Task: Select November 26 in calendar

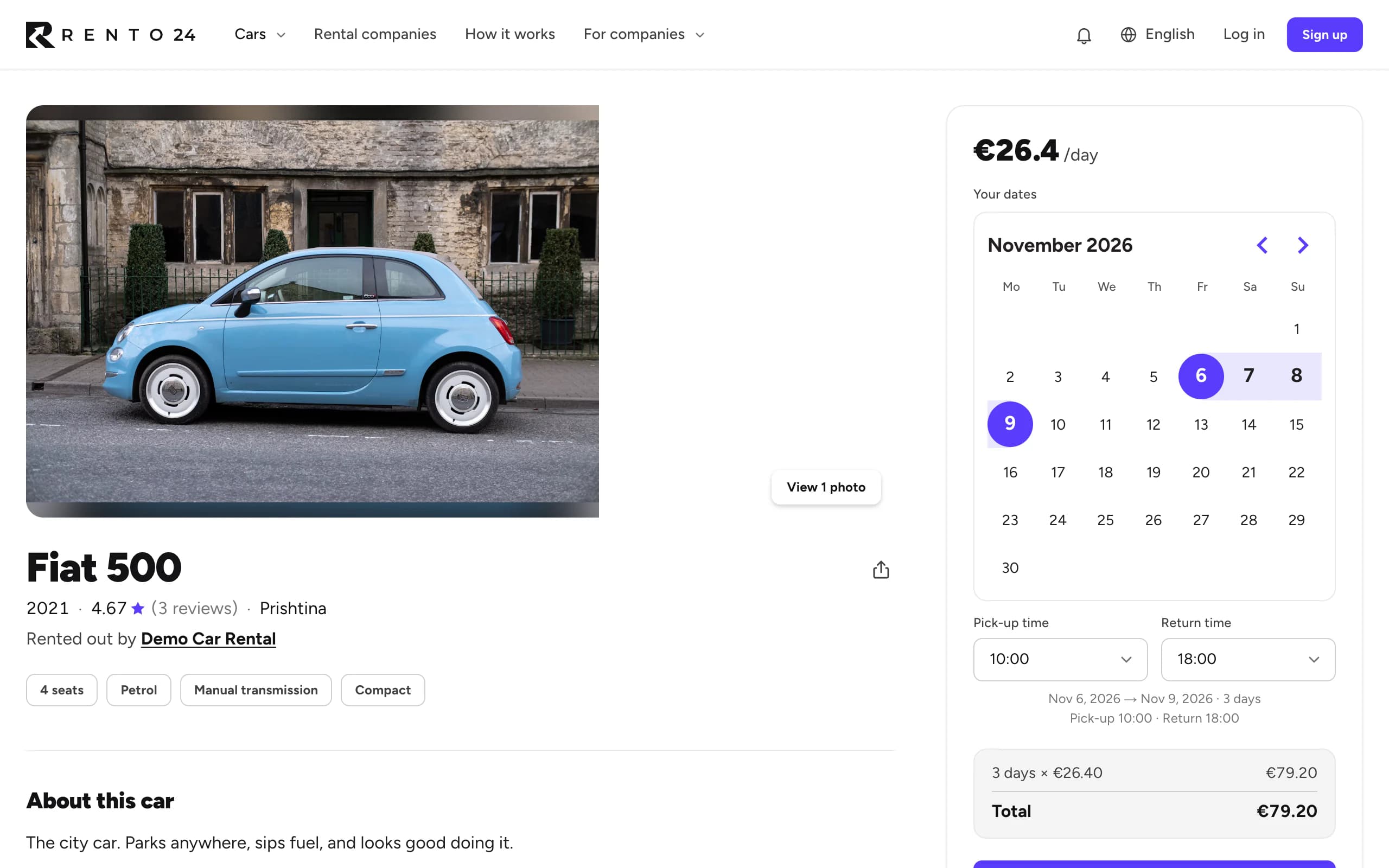Action: (1153, 520)
